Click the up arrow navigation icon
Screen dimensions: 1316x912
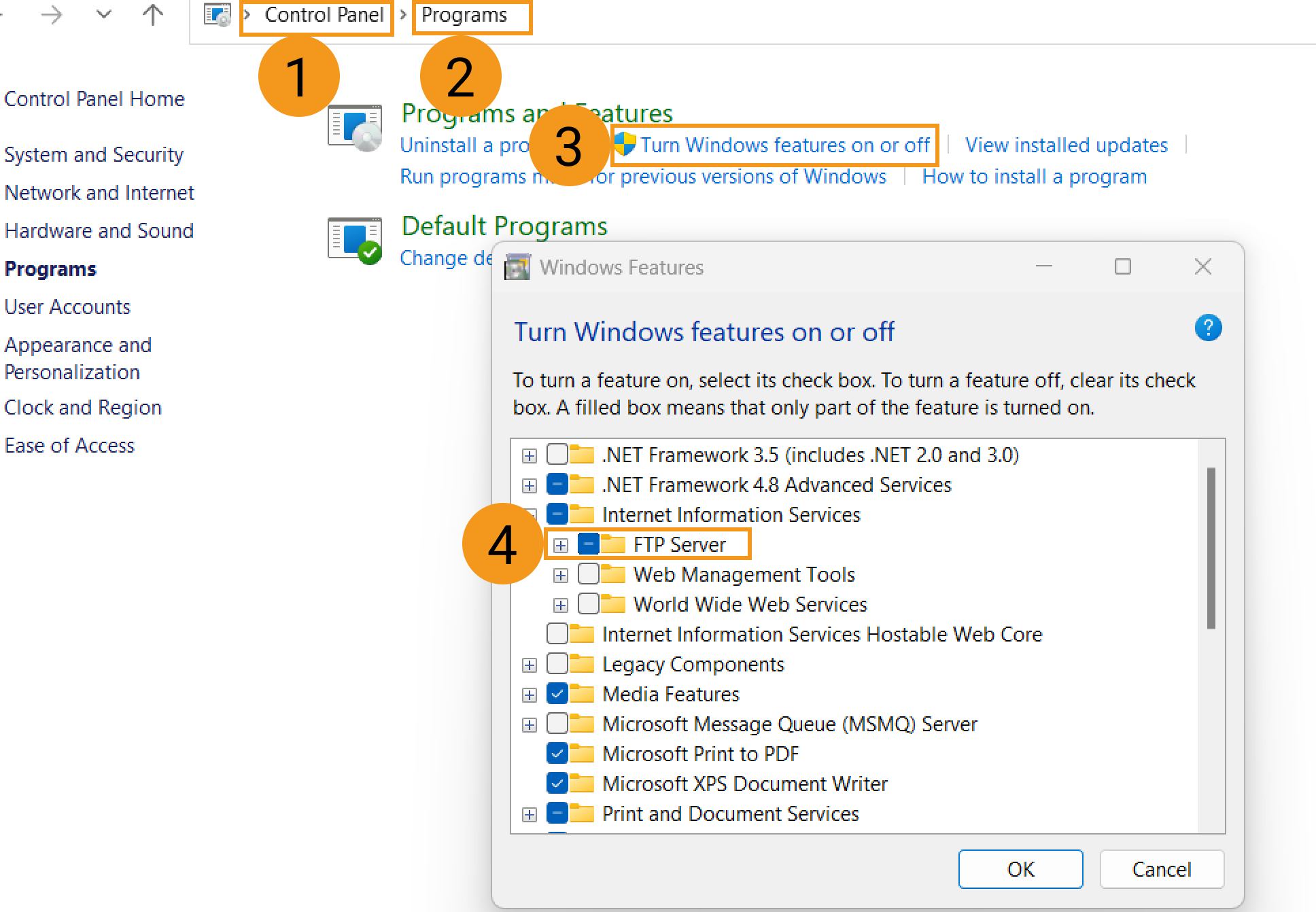(x=153, y=15)
